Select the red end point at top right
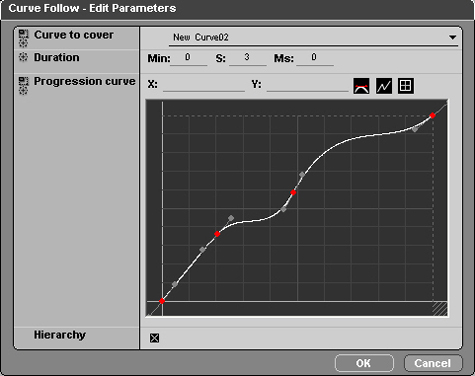This screenshot has height=376, width=475. point(432,116)
